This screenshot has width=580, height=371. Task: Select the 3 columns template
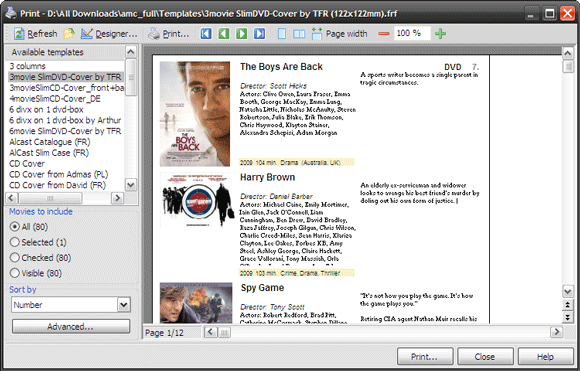(66, 66)
